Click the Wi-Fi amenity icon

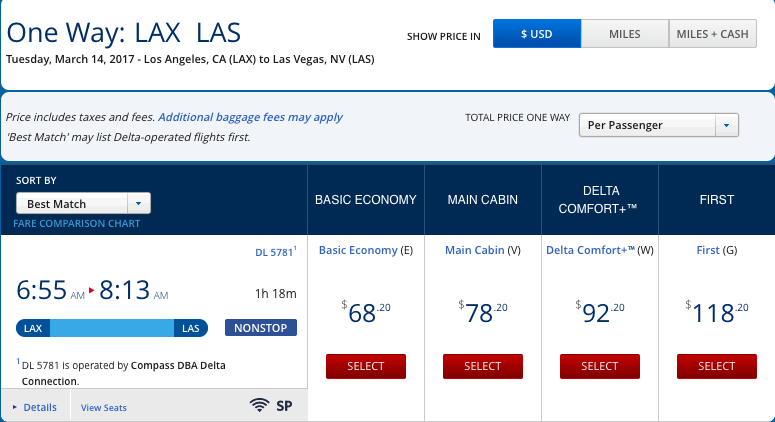pos(259,405)
